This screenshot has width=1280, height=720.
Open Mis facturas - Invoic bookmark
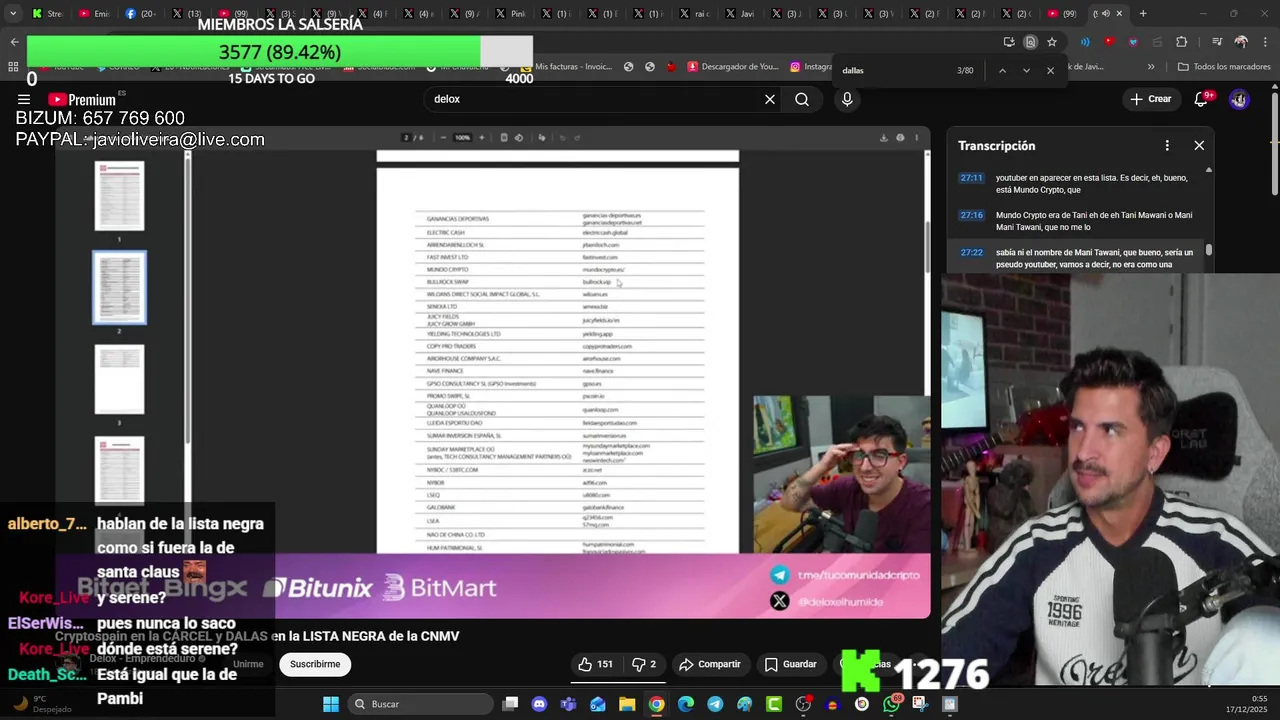pyautogui.click(x=566, y=67)
